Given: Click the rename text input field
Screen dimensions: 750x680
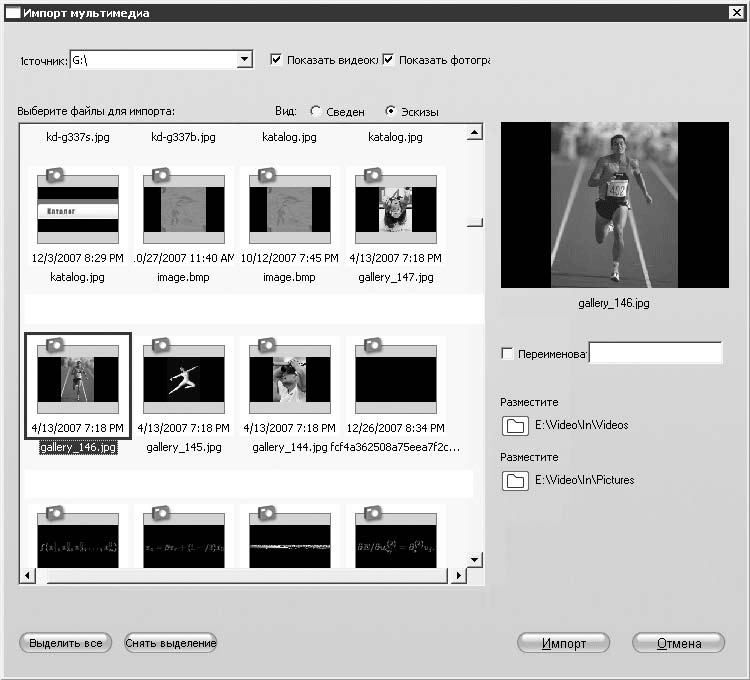Looking at the screenshot, I should click(655, 353).
